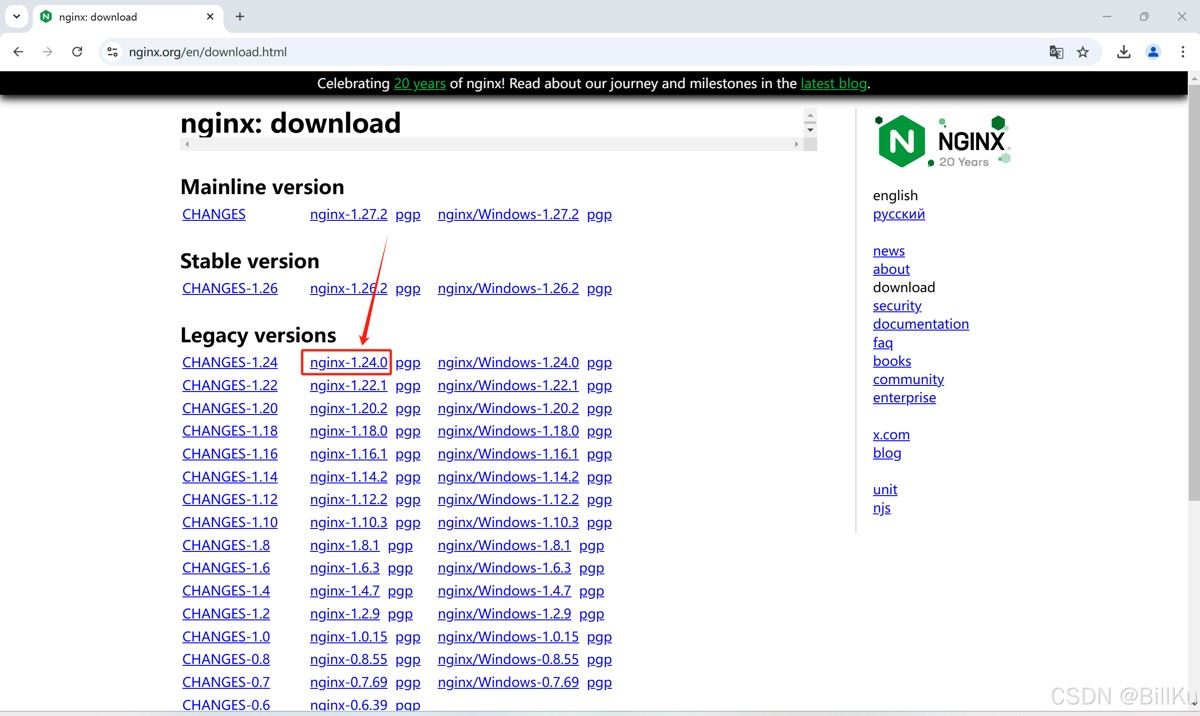Open the browser downloads icon
The width and height of the screenshot is (1200, 716).
tap(1124, 52)
